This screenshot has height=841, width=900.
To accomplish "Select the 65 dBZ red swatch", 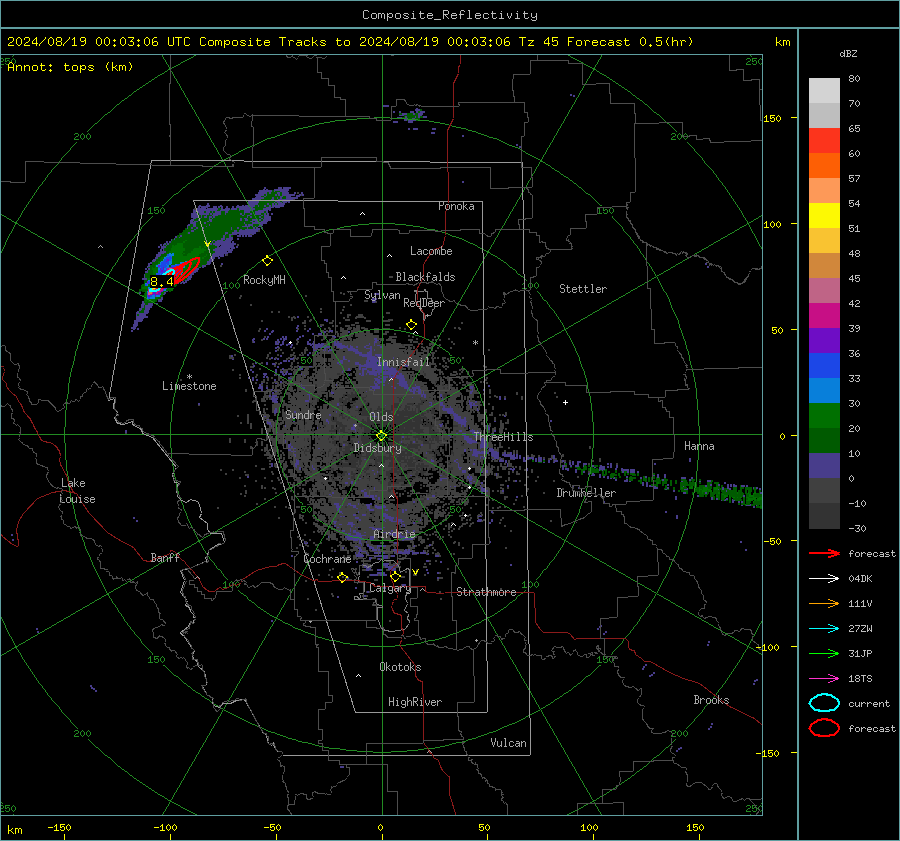I will (824, 141).
